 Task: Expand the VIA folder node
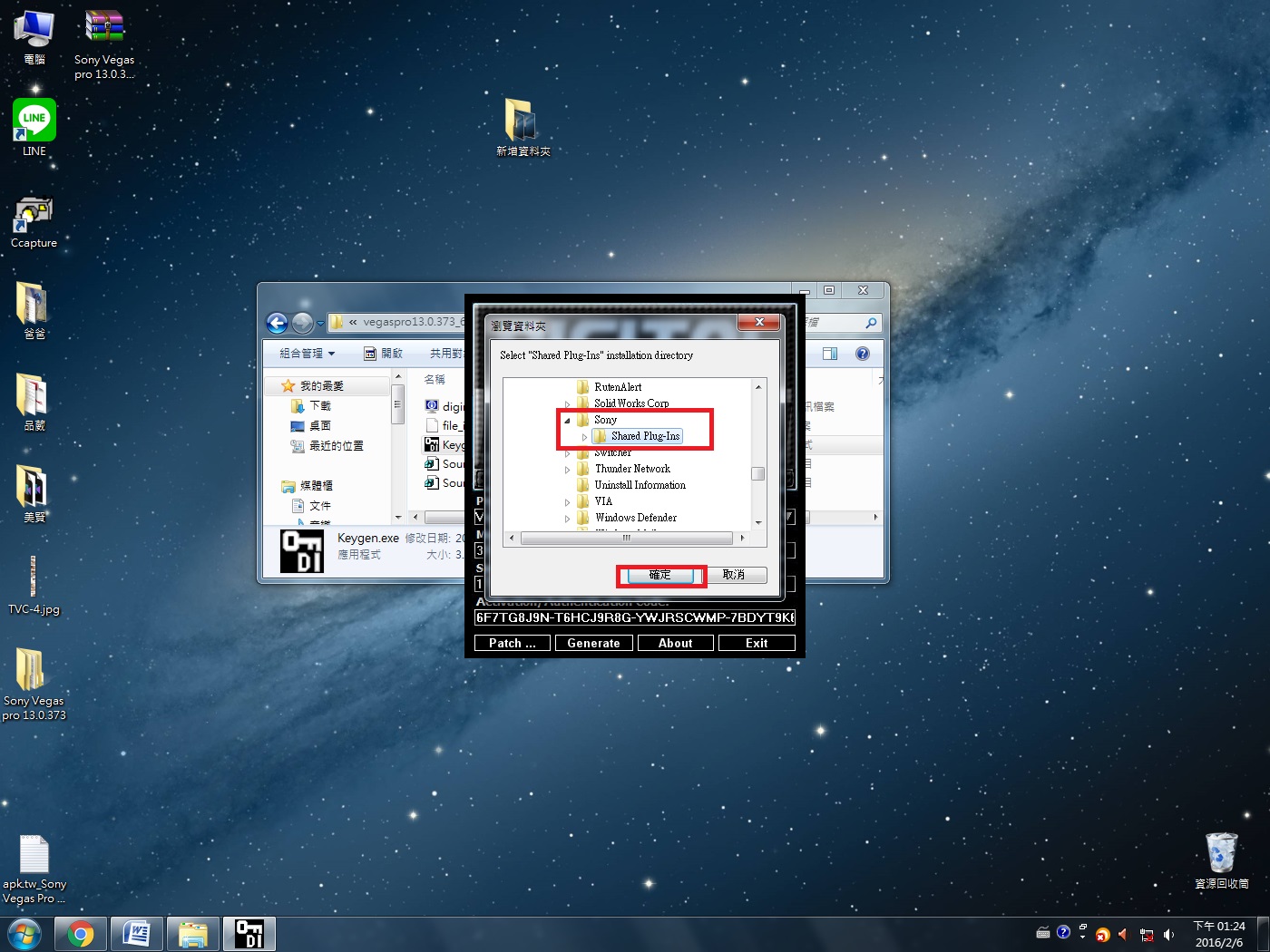[568, 502]
